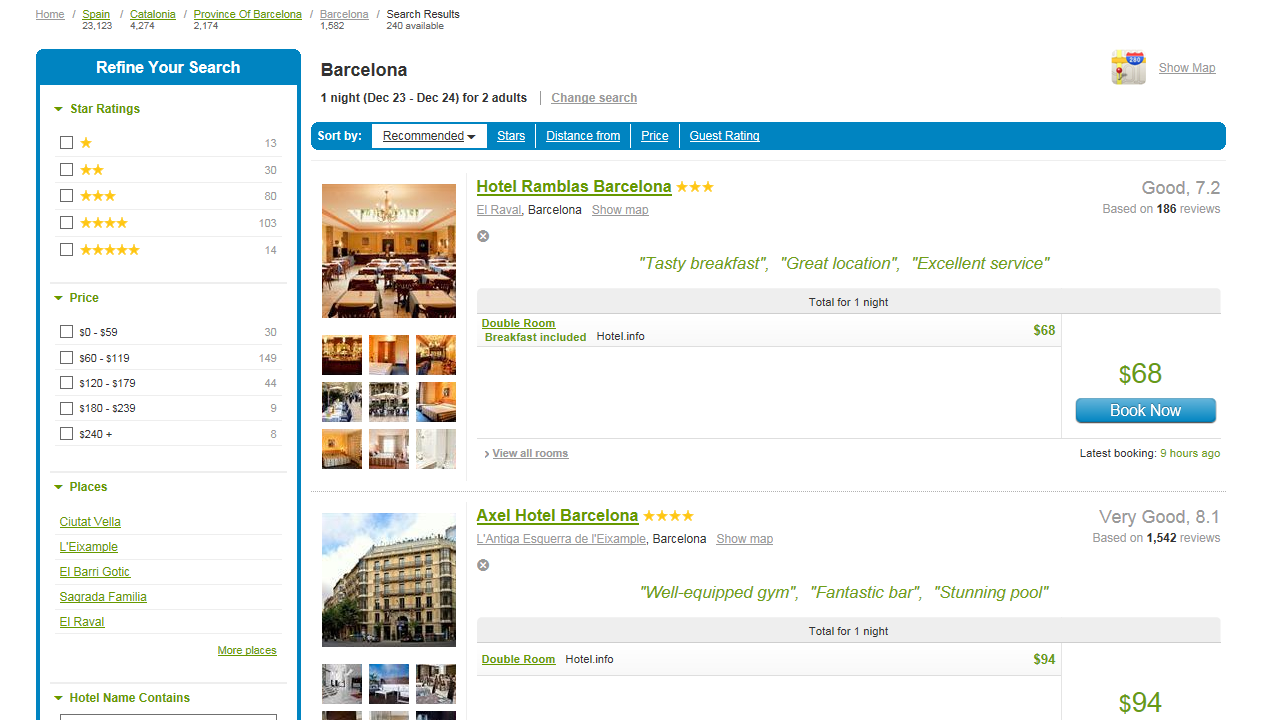Open the Hotel Ramblas Barcelona title link
The width and height of the screenshot is (1280, 720).
click(x=574, y=187)
